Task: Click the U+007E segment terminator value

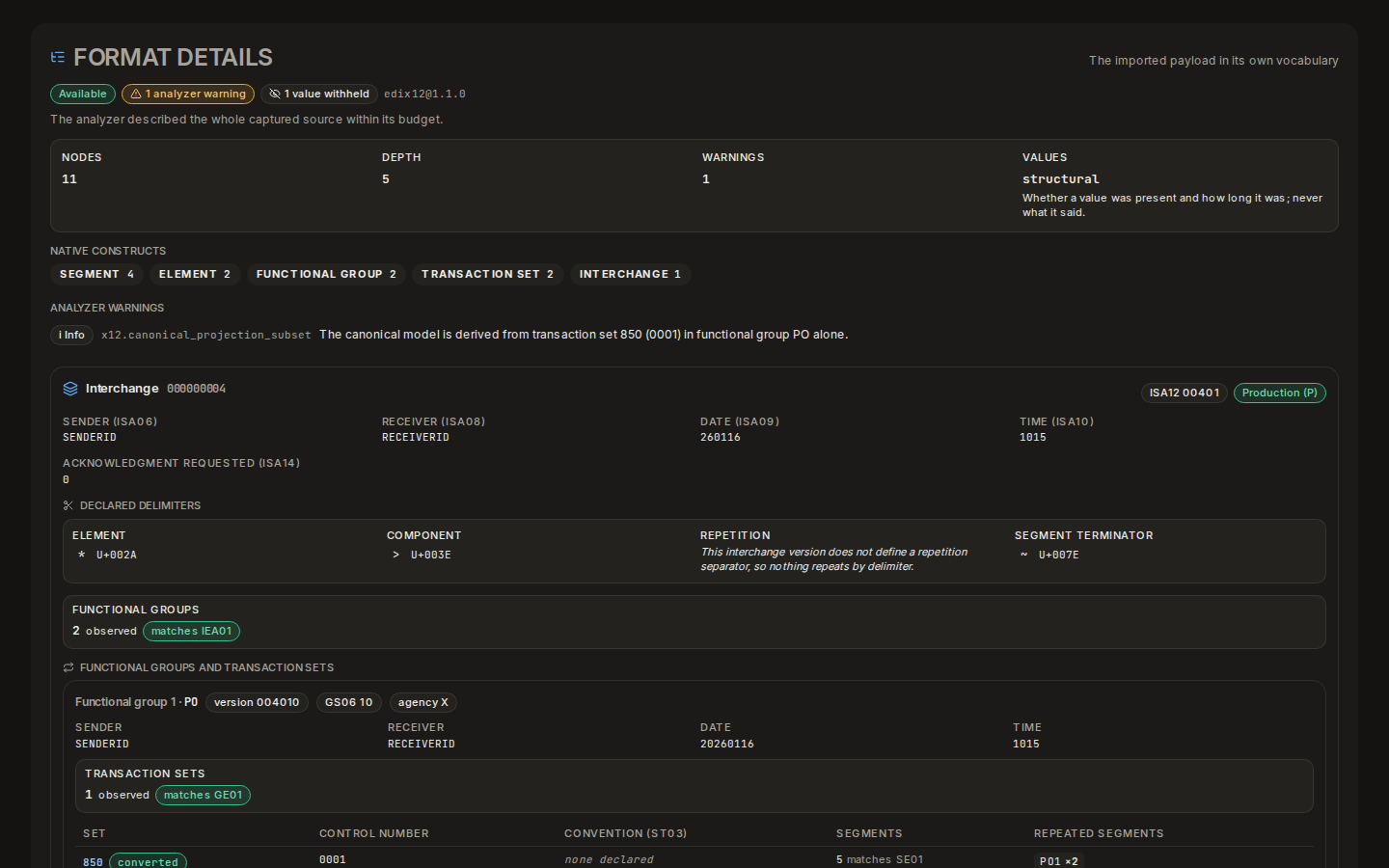Action: coord(1059,556)
